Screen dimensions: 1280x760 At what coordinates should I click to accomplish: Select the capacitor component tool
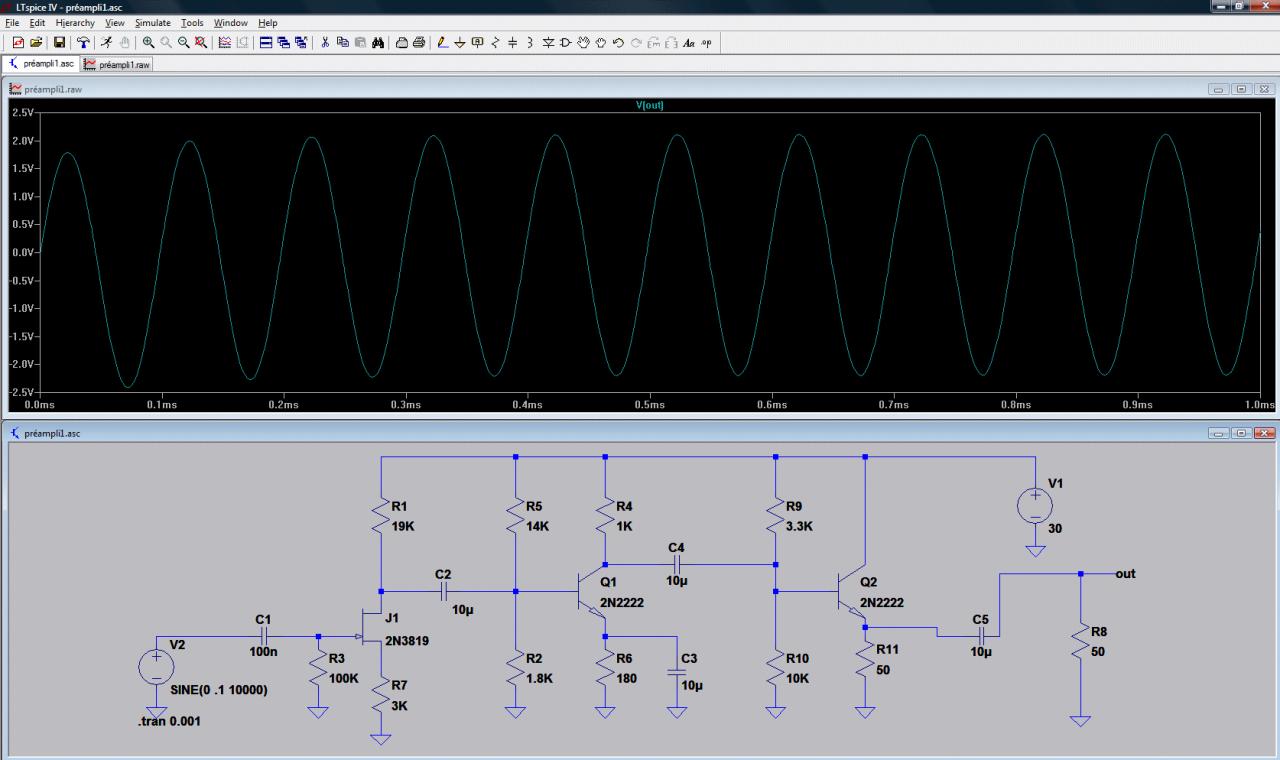pos(512,42)
